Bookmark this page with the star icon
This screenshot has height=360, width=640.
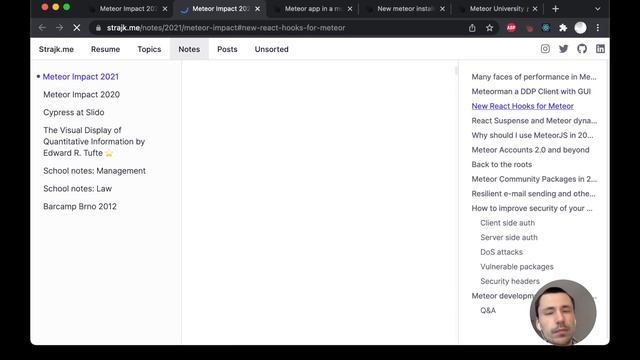click(x=489, y=28)
